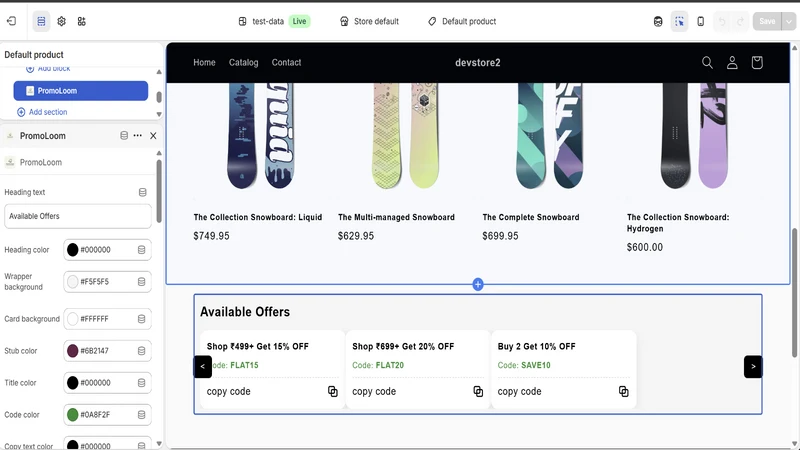Click the settings panel scrollbar
800x450 pixels.
159,191
